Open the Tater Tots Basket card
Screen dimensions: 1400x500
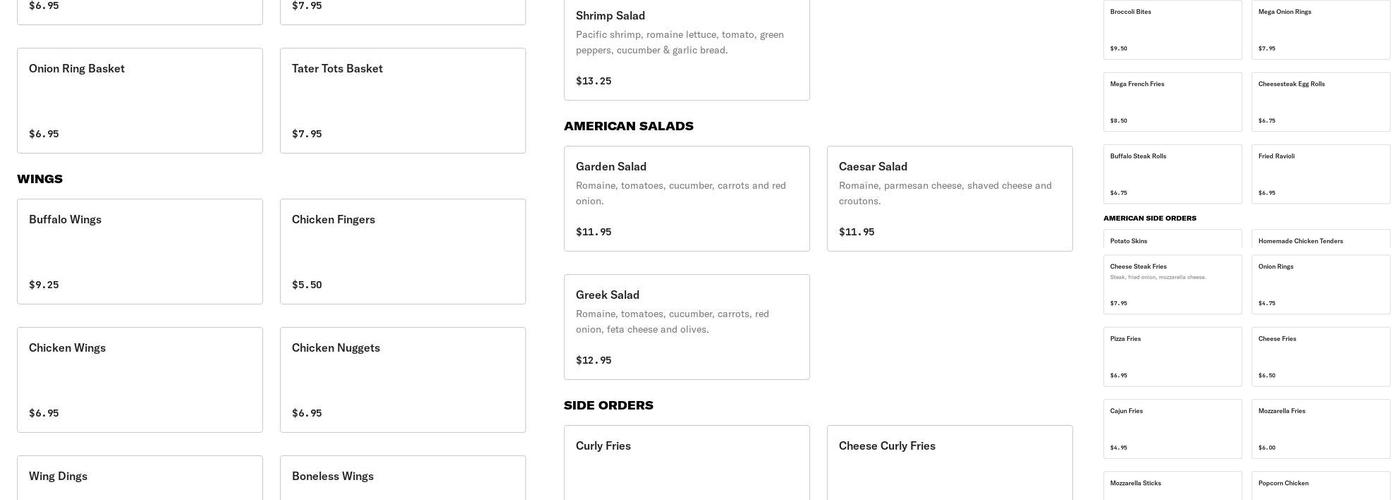pyautogui.click(x=402, y=100)
